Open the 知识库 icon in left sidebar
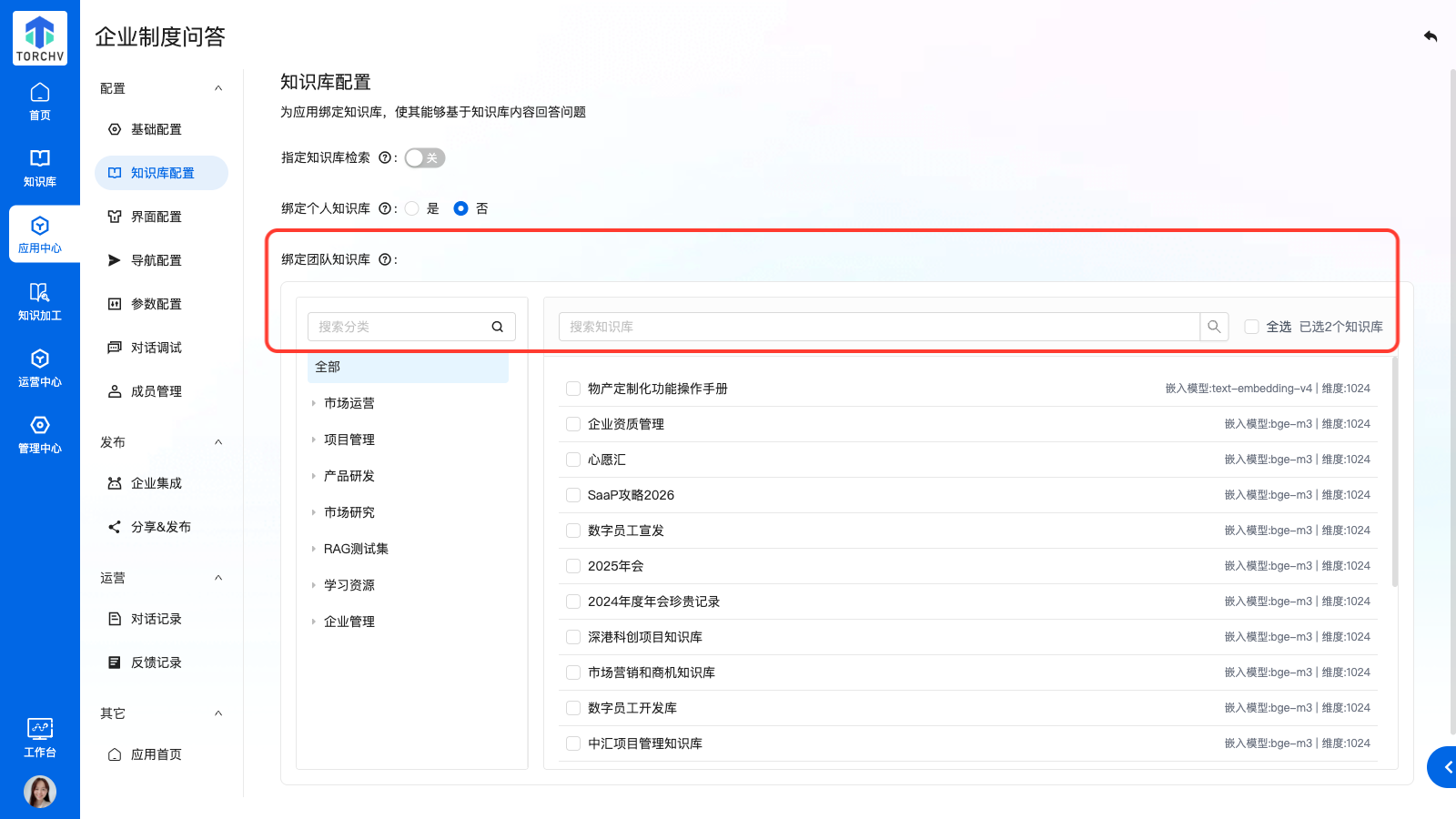This screenshot has height=819, width=1456. click(x=40, y=168)
